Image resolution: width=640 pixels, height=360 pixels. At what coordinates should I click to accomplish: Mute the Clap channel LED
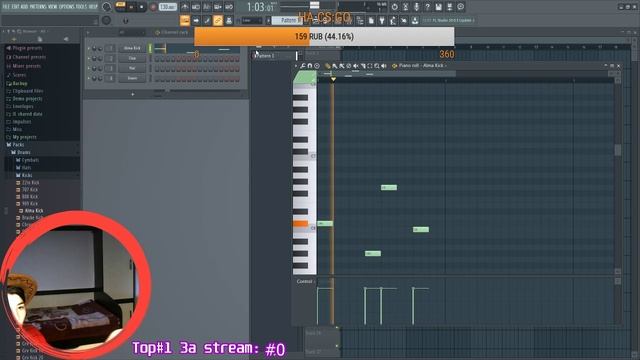pyautogui.click(x=89, y=58)
